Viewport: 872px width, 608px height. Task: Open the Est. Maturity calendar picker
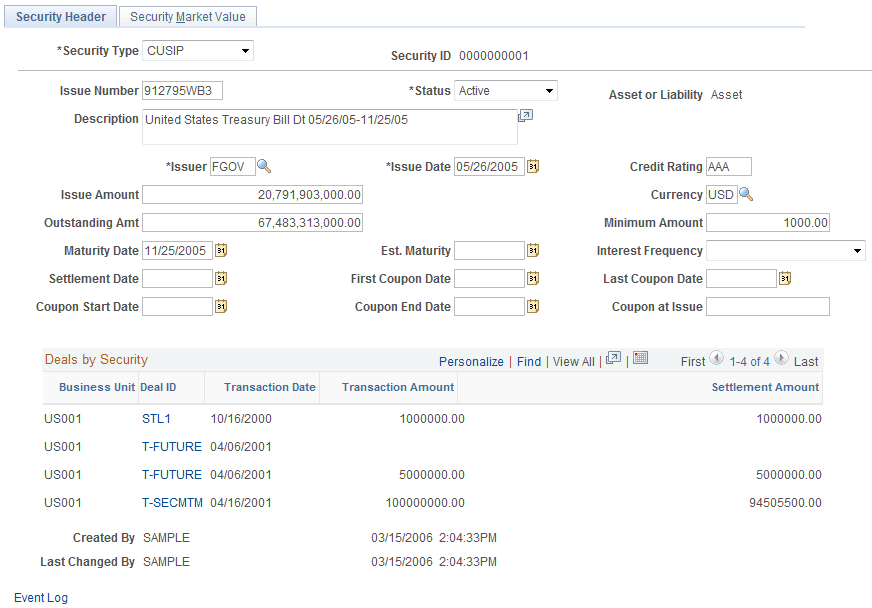click(x=533, y=250)
